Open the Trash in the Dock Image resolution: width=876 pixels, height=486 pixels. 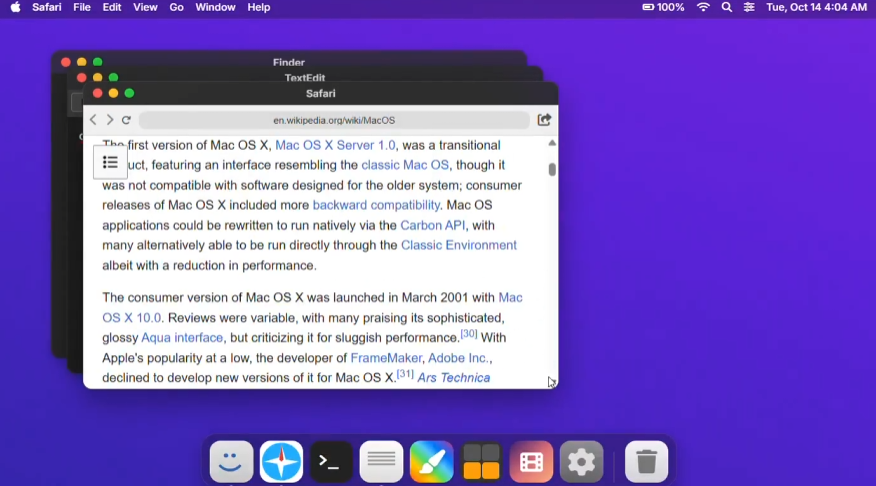(646, 461)
